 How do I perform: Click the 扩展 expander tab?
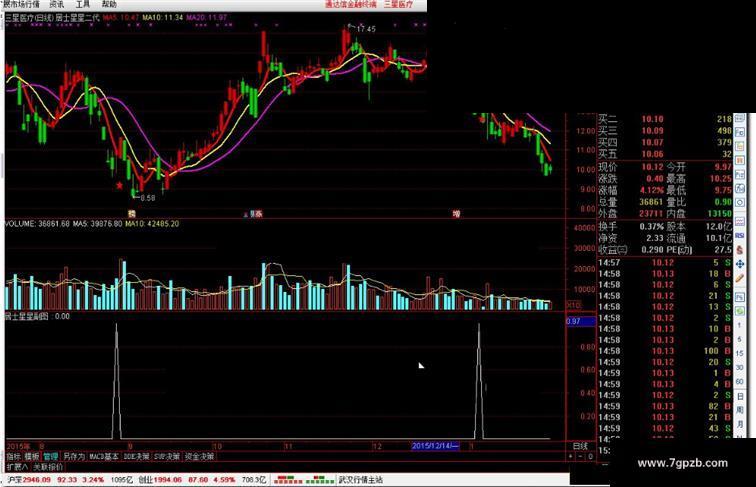pos(17,467)
